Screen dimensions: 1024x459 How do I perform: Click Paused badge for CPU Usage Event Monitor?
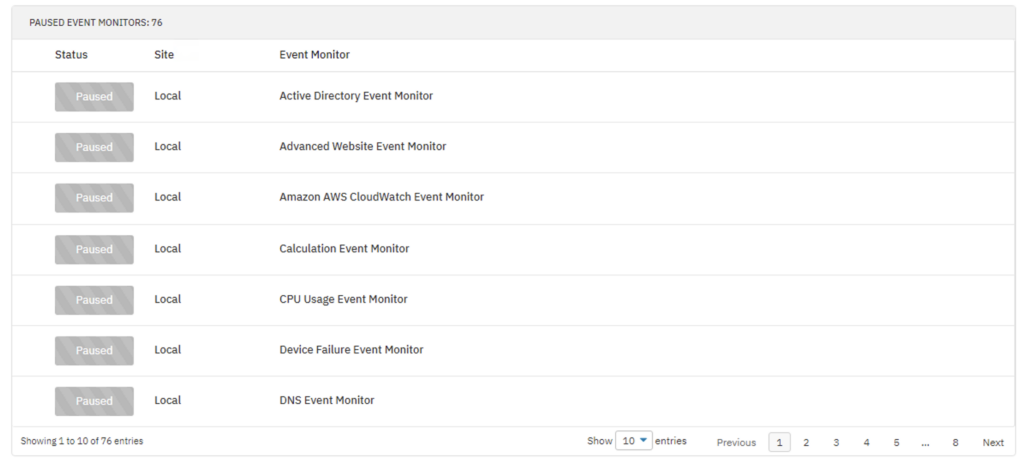click(x=94, y=300)
